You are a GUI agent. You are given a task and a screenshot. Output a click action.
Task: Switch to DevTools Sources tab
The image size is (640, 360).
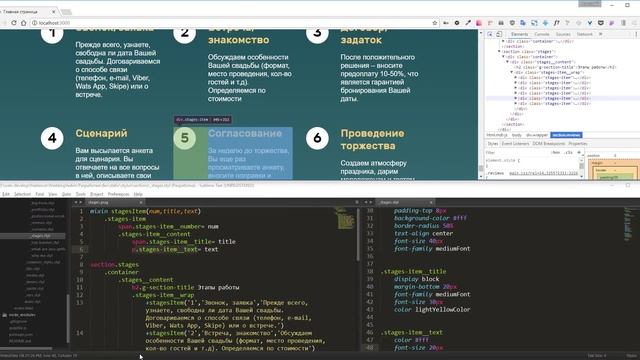(x=563, y=34)
